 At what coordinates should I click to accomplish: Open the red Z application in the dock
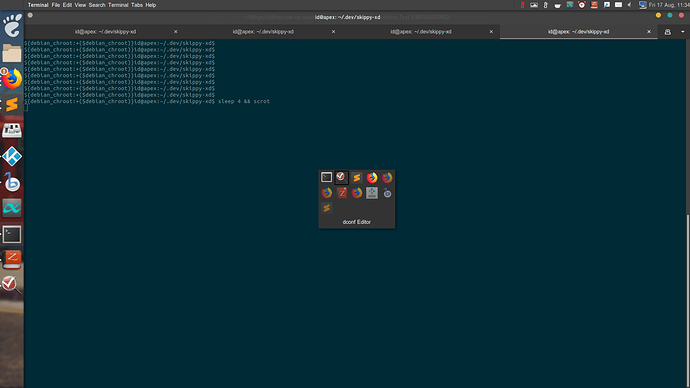click(12, 259)
